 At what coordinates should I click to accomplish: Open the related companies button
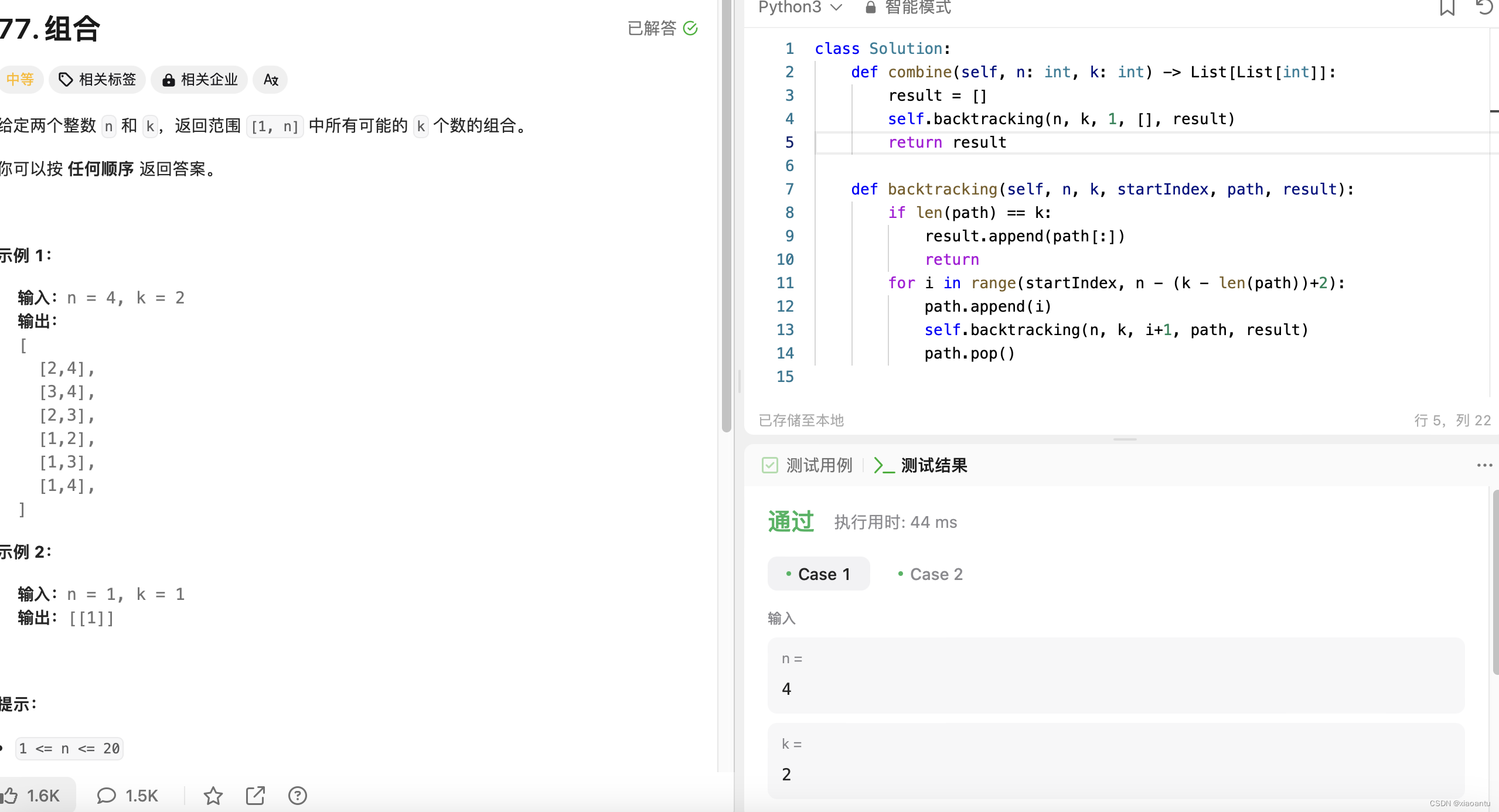click(x=199, y=80)
